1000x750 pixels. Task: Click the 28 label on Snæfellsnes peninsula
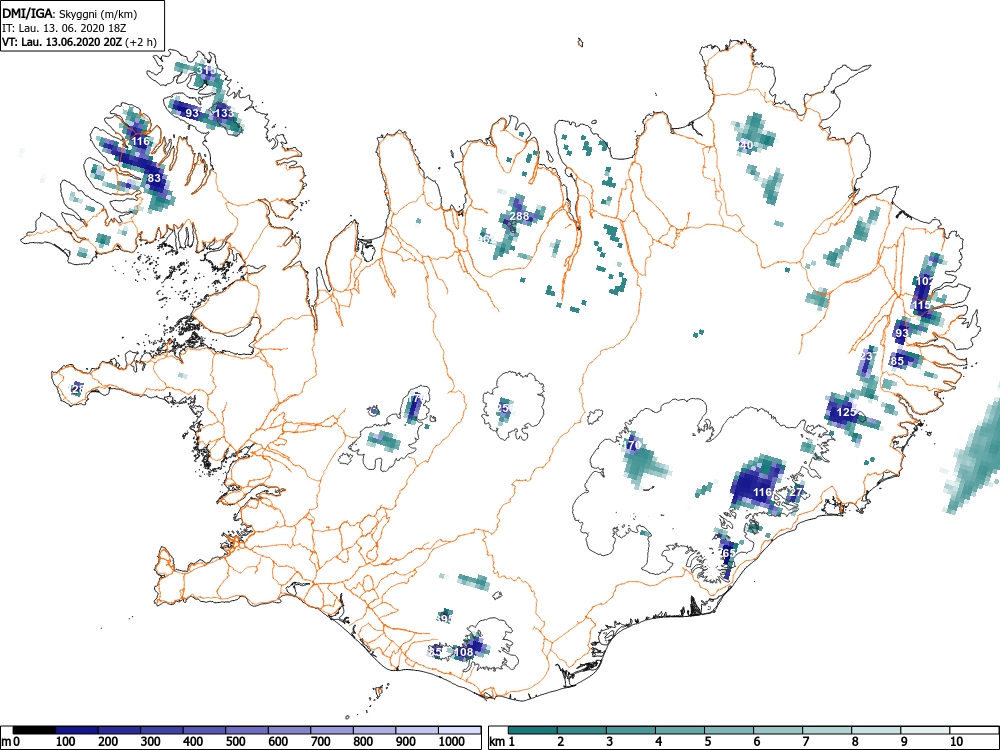[78, 388]
